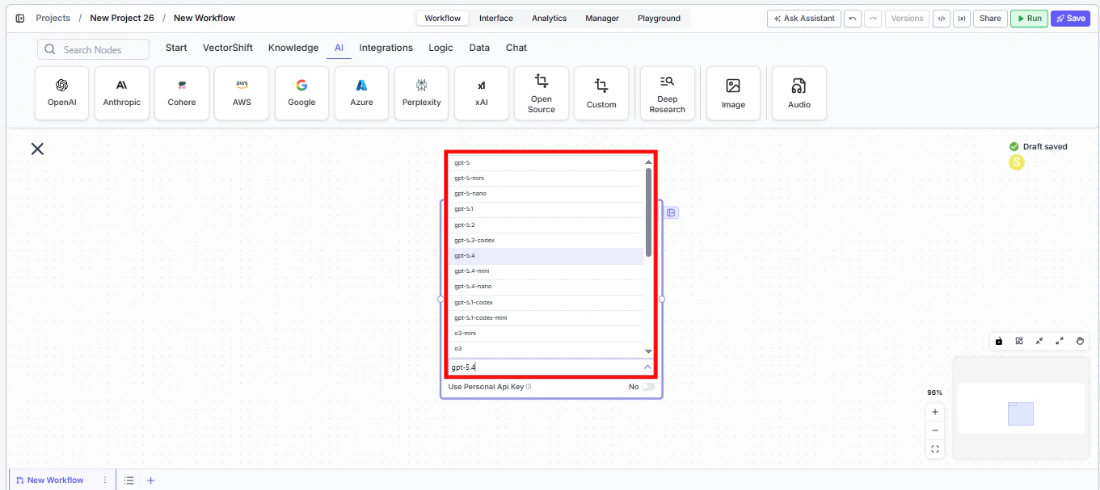This screenshot has width=1100, height=490.
Task: Switch to the Interface tab
Action: click(496, 18)
